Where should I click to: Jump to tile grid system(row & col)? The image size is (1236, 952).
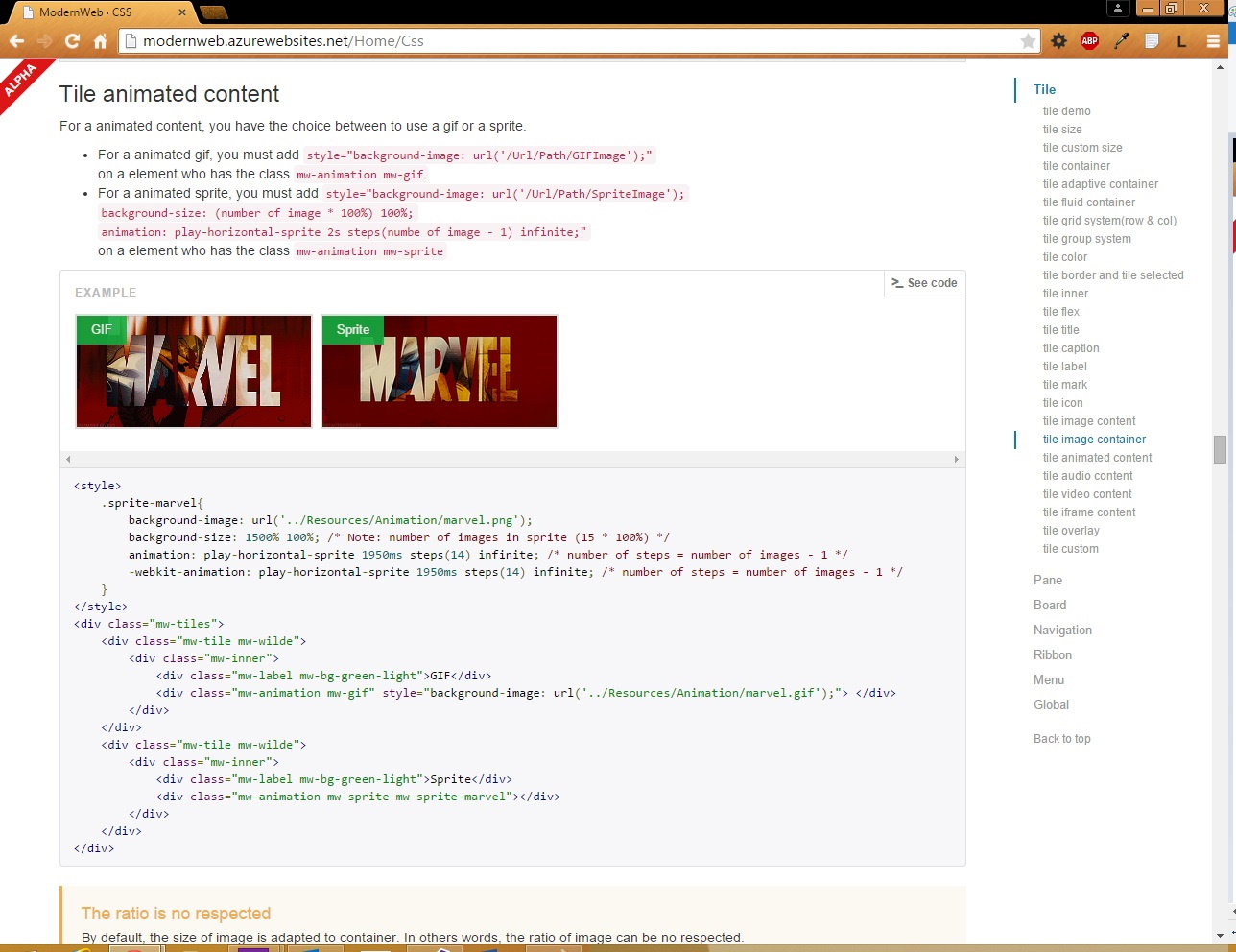click(x=1109, y=221)
